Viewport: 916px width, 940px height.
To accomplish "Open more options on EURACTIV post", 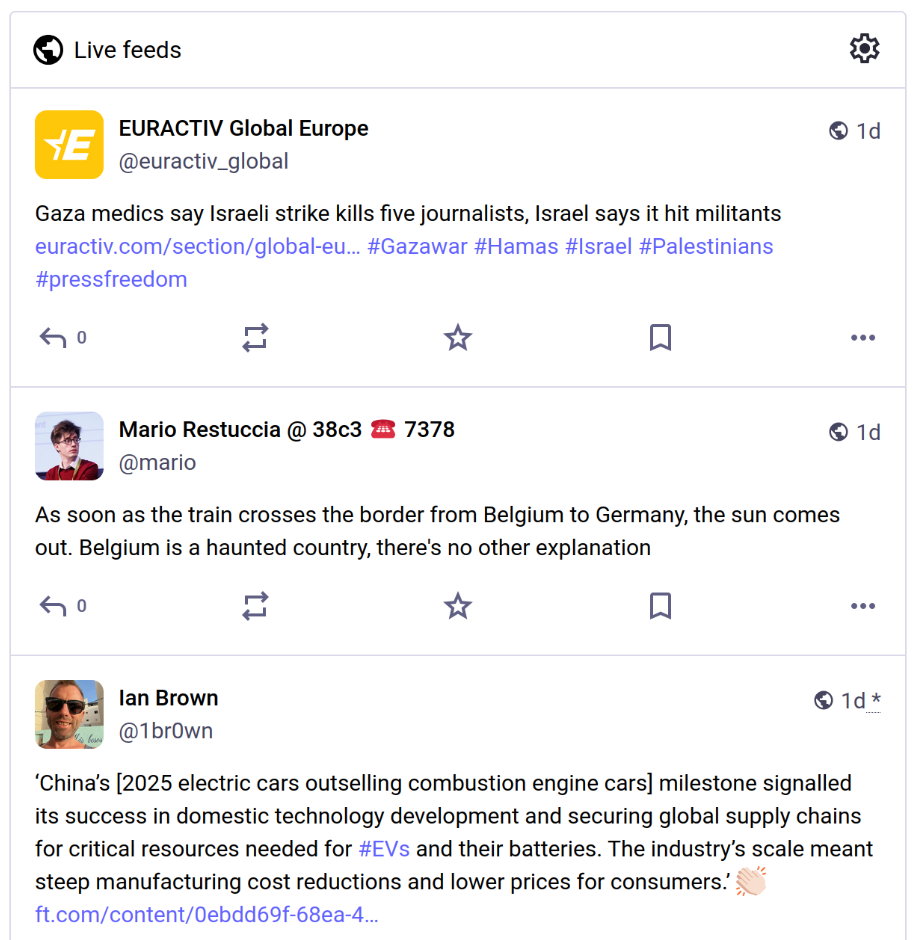I will (863, 338).
